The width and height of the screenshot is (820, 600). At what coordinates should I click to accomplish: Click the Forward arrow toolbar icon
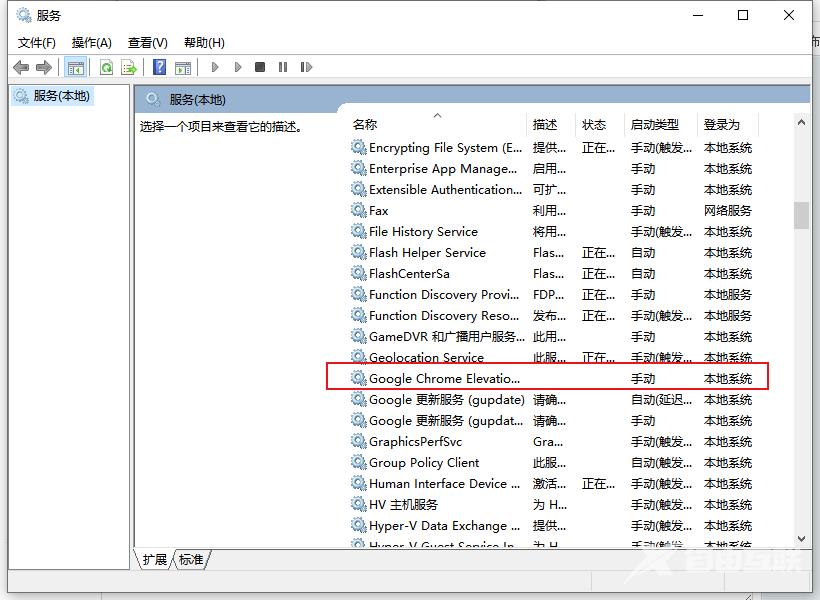point(43,67)
